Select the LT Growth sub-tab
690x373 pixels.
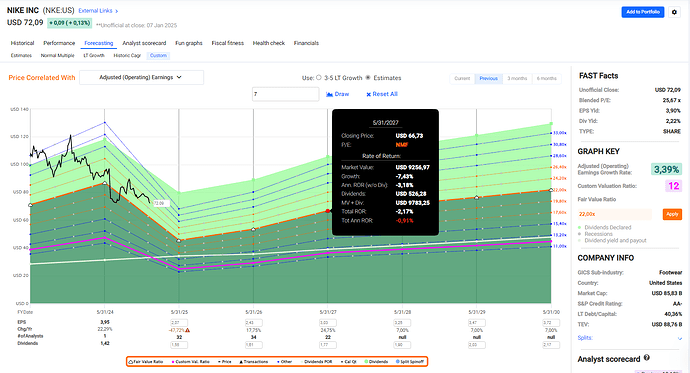(x=94, y=55)
